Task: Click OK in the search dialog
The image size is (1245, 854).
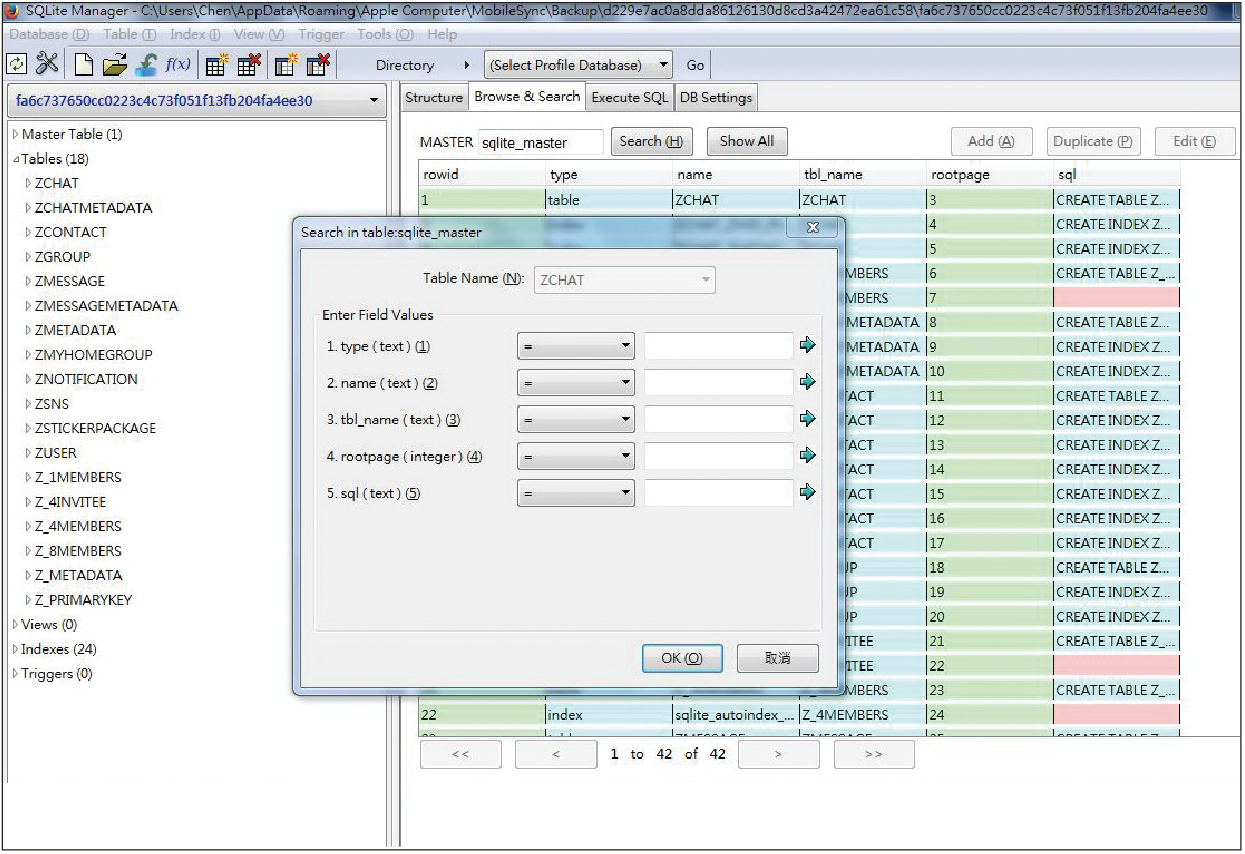Action: click(682, 658)
